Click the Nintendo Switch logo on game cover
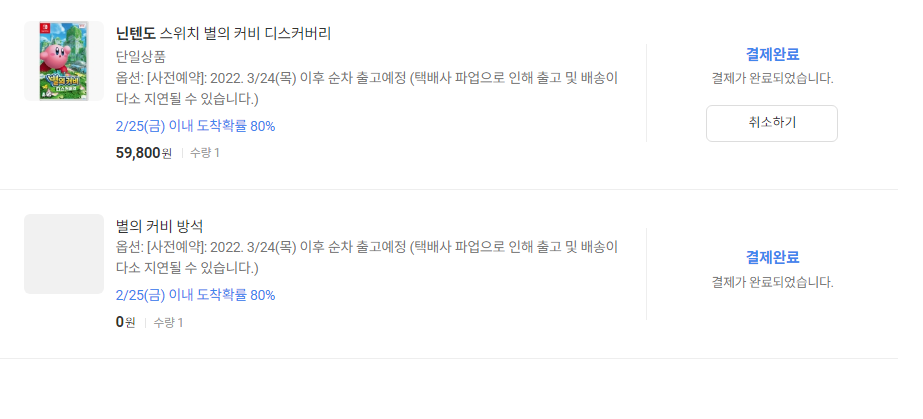Viewport: 923px width, 419px height. (44, 26)
